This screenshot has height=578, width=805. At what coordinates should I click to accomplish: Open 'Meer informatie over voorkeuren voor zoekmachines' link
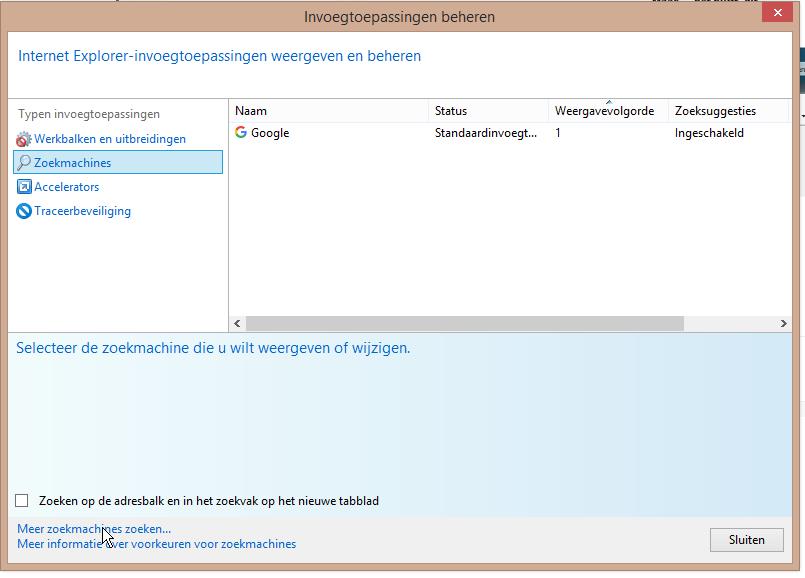pyautogui.click(x=156, y=544)
